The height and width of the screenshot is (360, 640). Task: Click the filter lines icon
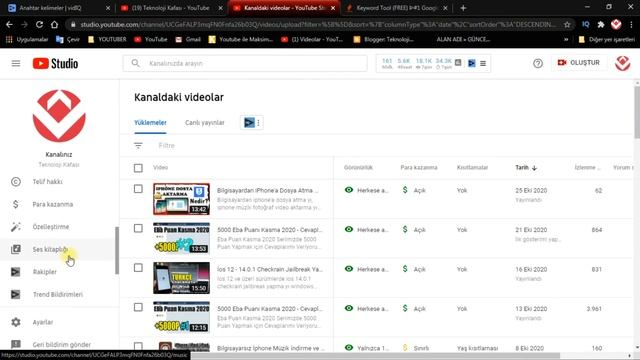tap(138, 145)
